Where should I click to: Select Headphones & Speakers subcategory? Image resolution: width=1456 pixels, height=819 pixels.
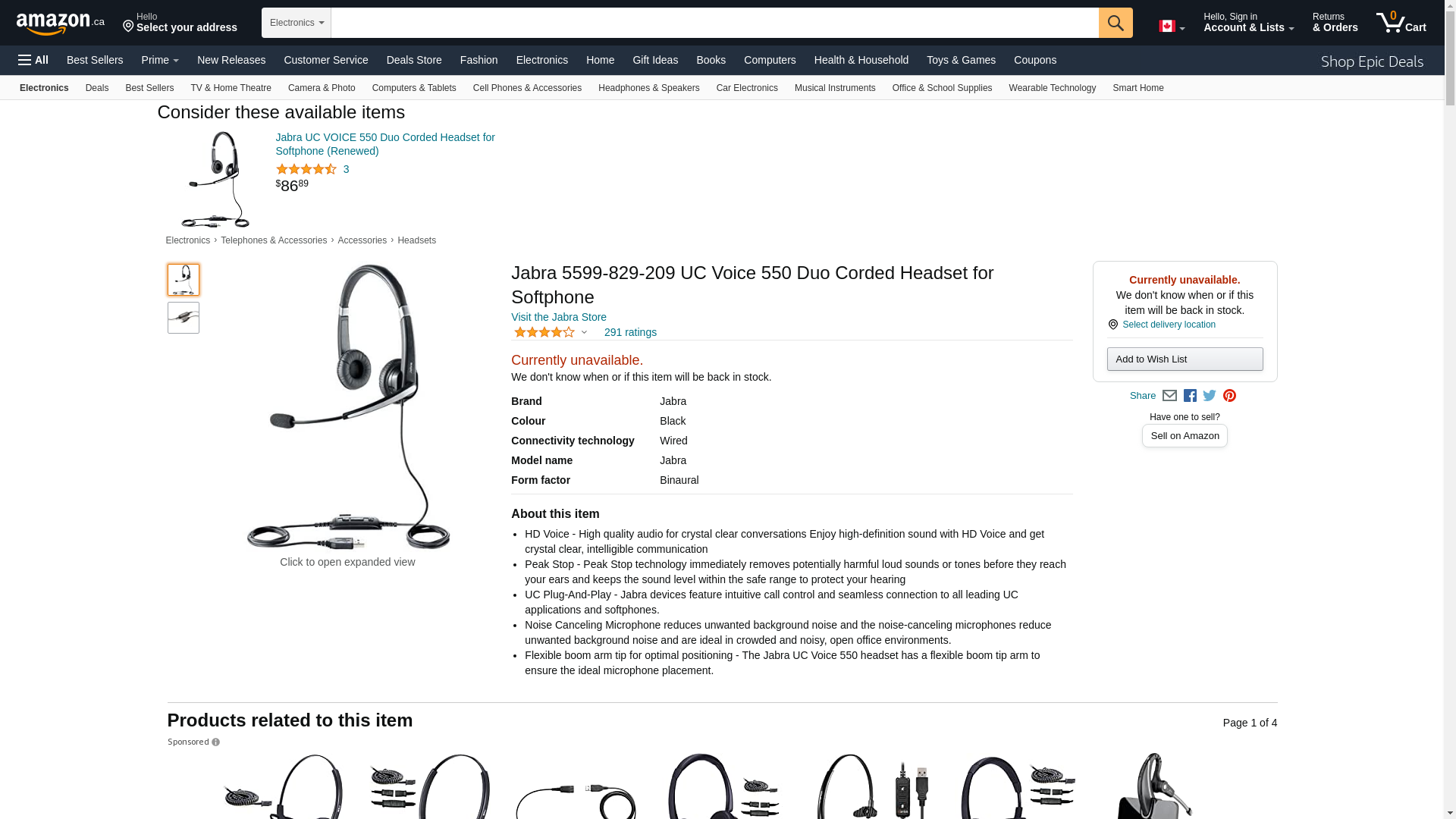[x=648, y=88]
